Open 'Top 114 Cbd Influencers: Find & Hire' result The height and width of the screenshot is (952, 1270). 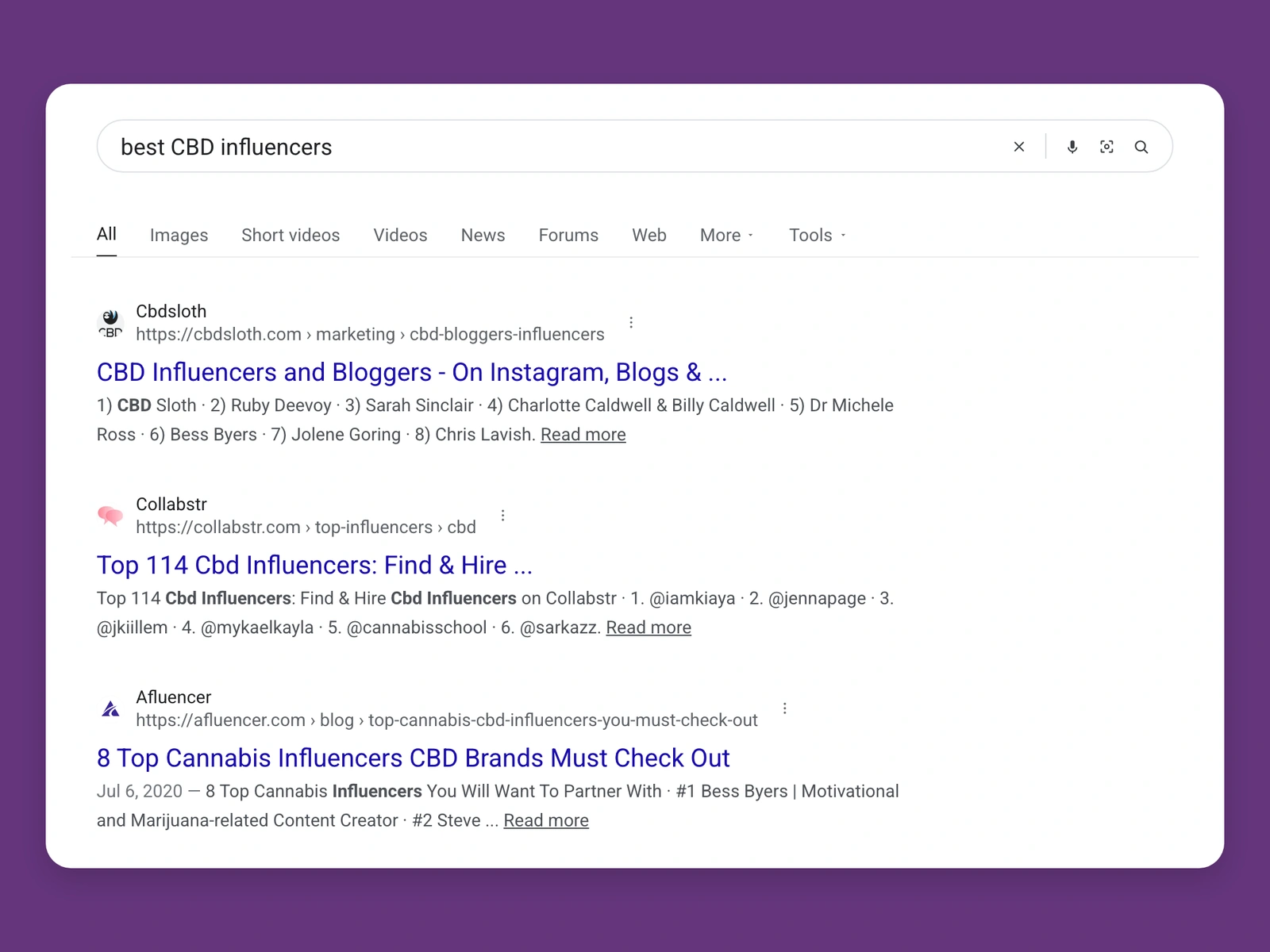pos(314,565)
